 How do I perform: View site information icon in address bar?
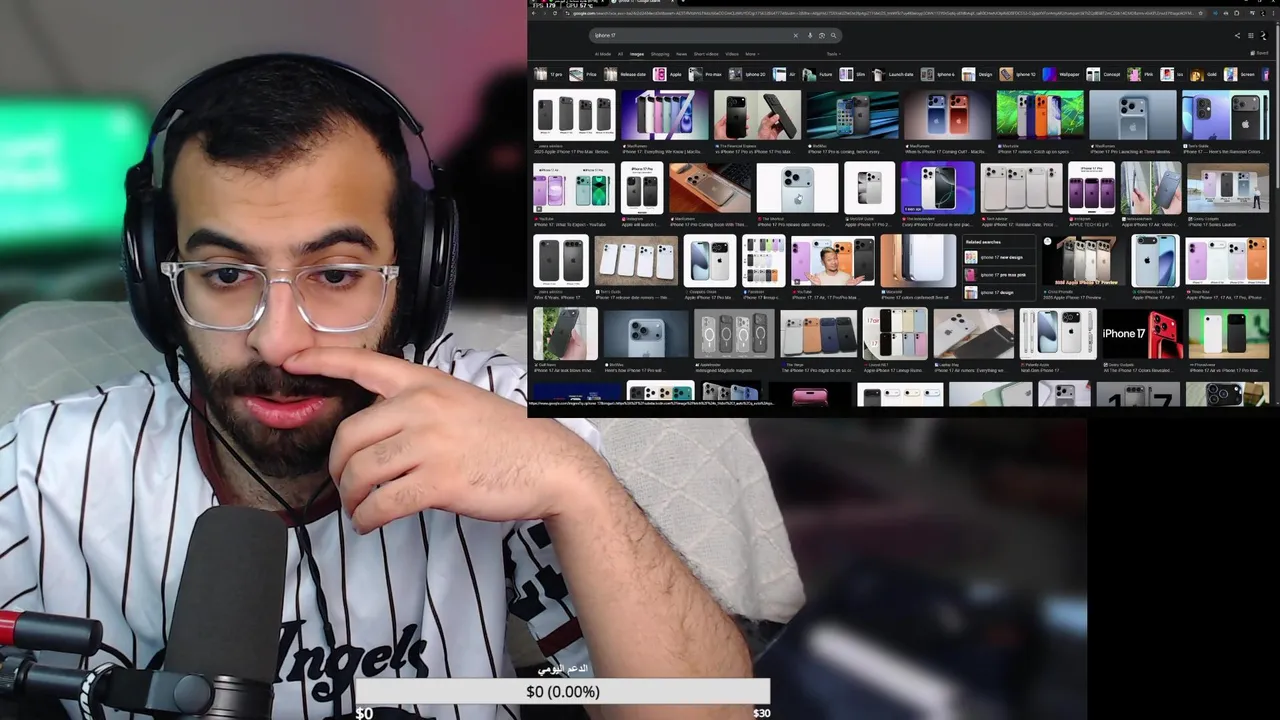tap(567, 13)
